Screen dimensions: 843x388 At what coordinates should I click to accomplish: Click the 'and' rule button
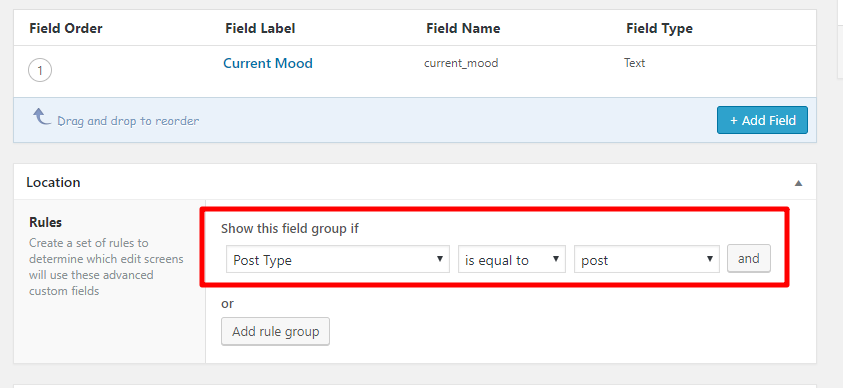[749, 258]
